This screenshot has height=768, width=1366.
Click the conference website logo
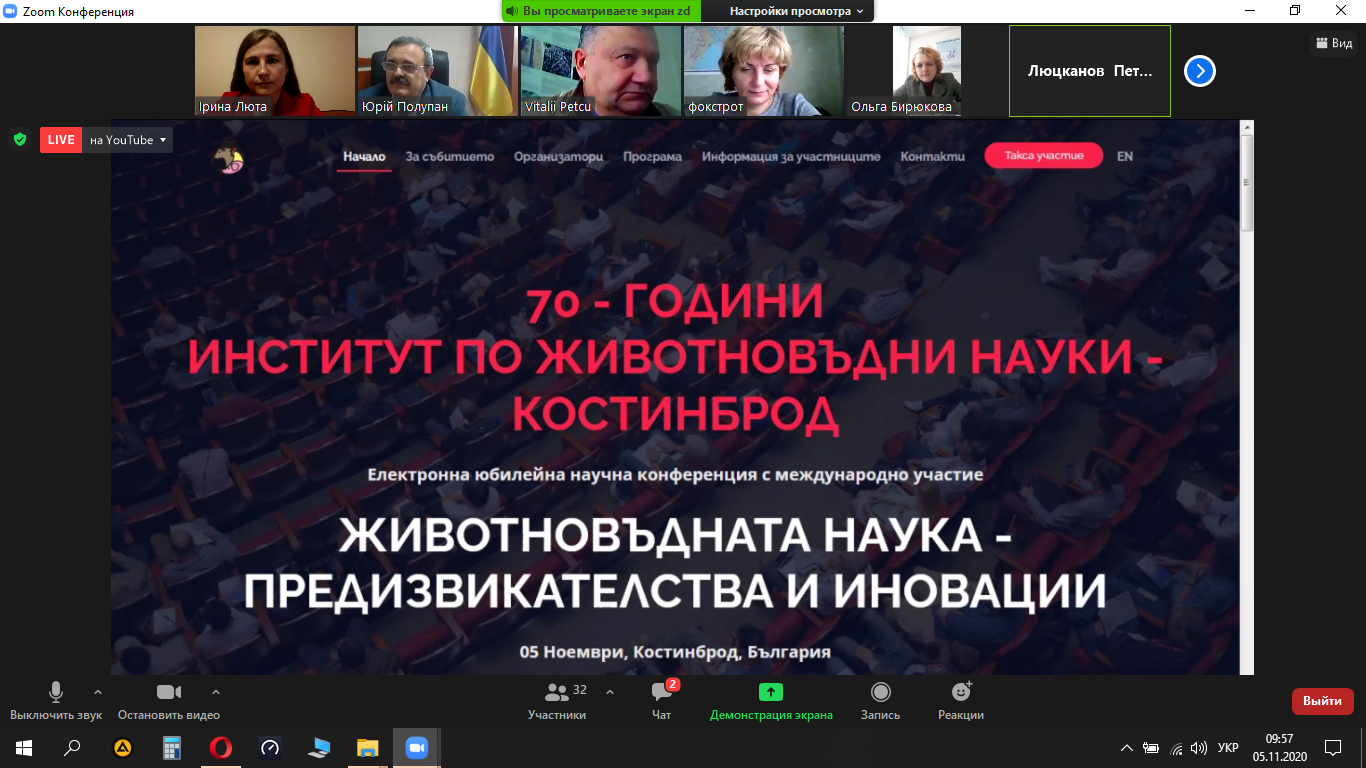click(x=229, y=160)
